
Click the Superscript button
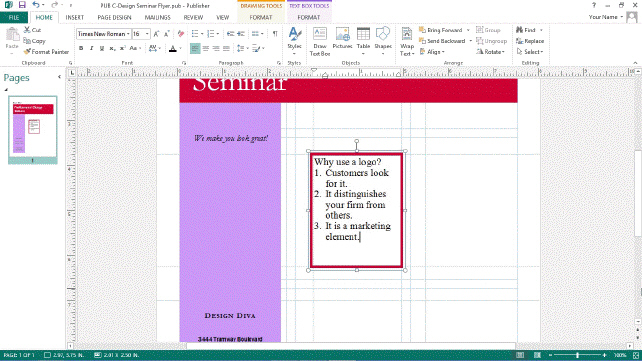(x=122, y=48)
